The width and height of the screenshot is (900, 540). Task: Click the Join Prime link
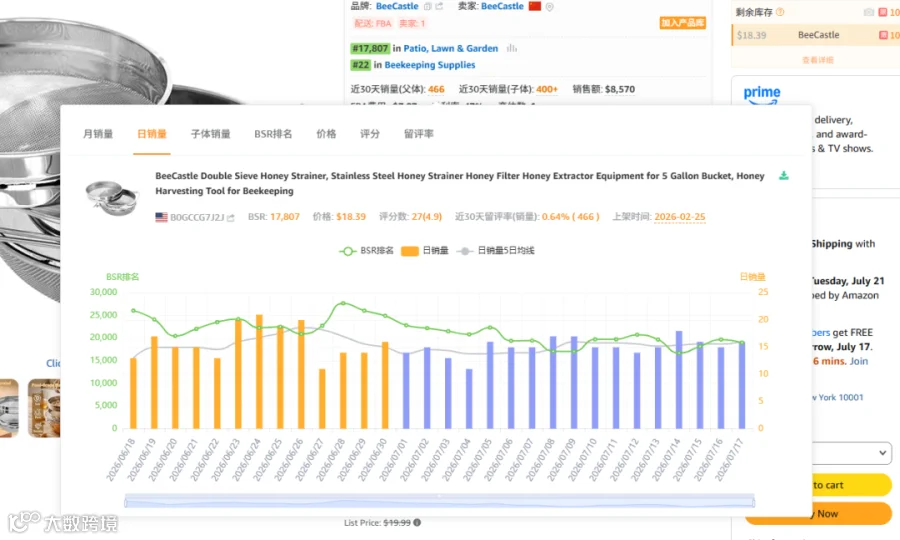point(859,361)
